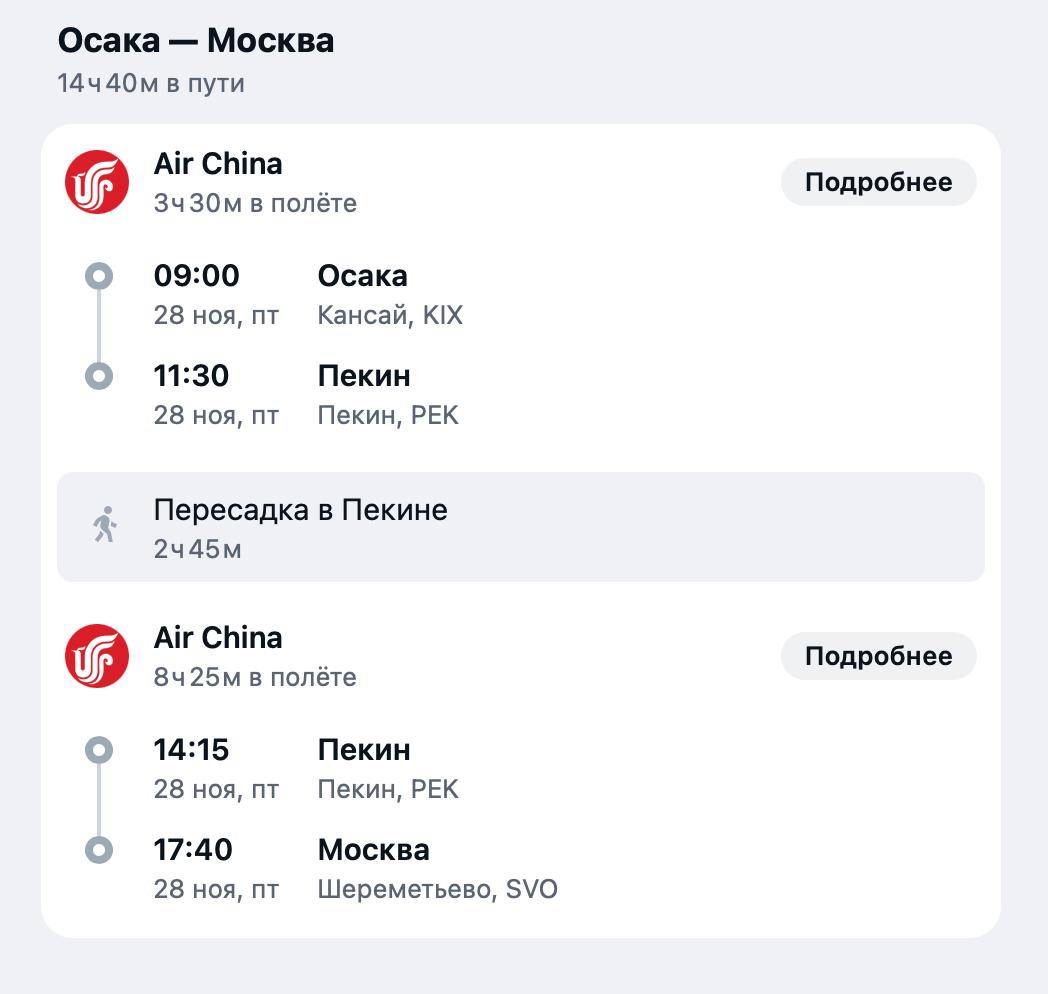This screenshot has width=1048, height=994.
Task: Select the 09:00 departure time
Action: (196, 275)
